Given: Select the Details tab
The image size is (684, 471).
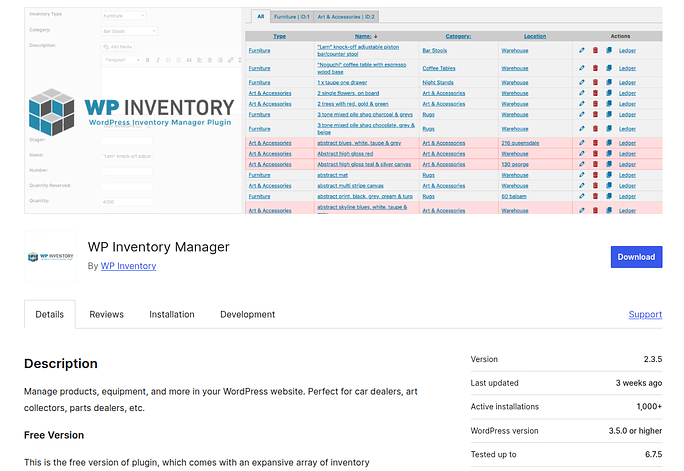Looking at the screenshot, I should coord(50,314).
